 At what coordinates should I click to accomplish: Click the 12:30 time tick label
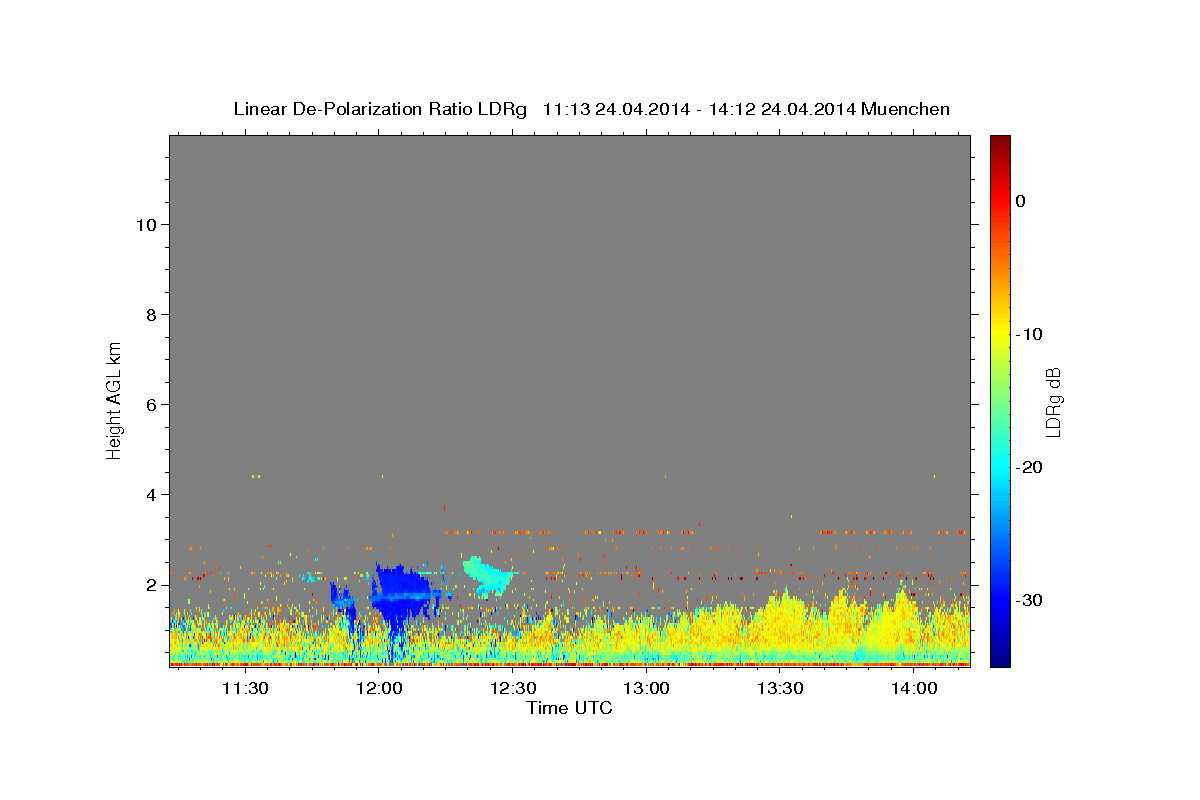pyautogui.click(x=512, y=688)
